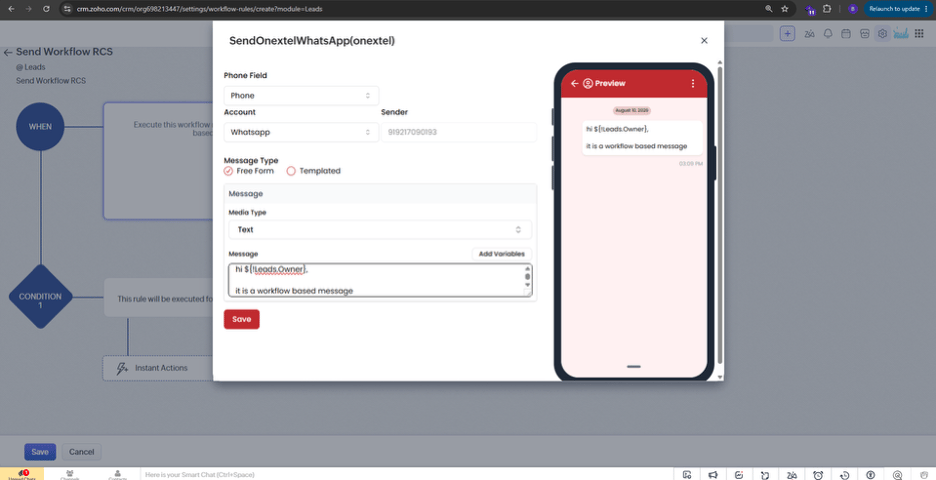
Task: Click the megaphone icon in bottom bar
Action: coord(713,475)
